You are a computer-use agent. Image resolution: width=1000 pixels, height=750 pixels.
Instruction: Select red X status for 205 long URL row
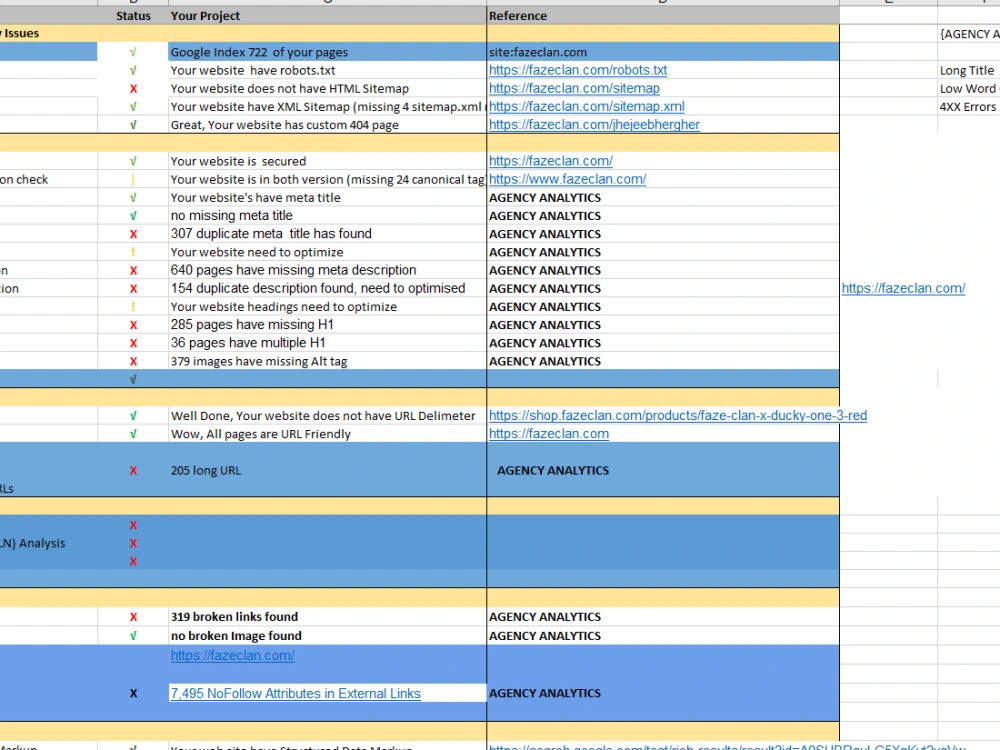click(133, 470)
